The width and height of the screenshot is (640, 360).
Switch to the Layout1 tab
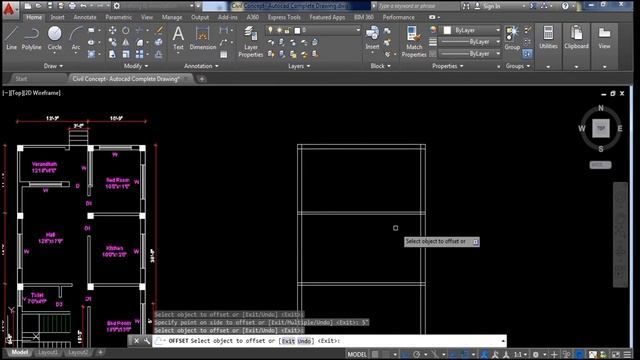point(48,352)
